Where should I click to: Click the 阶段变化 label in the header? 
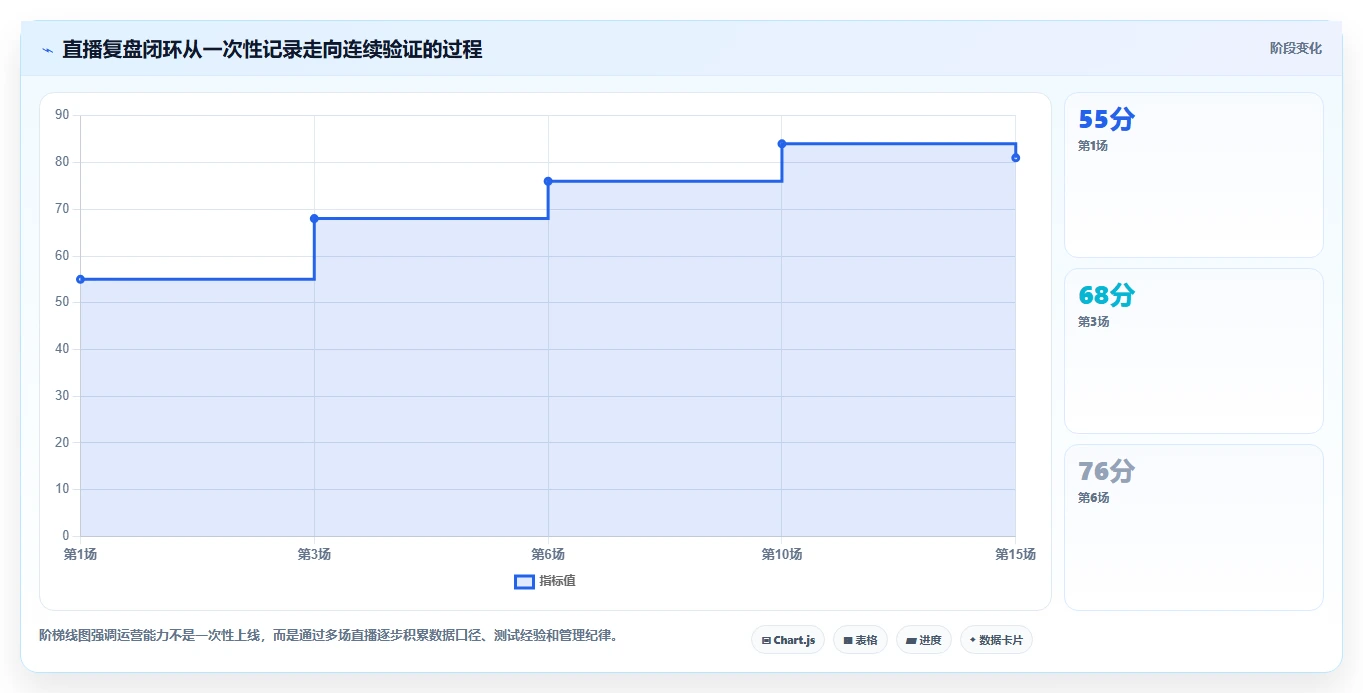pos(1295,48)
